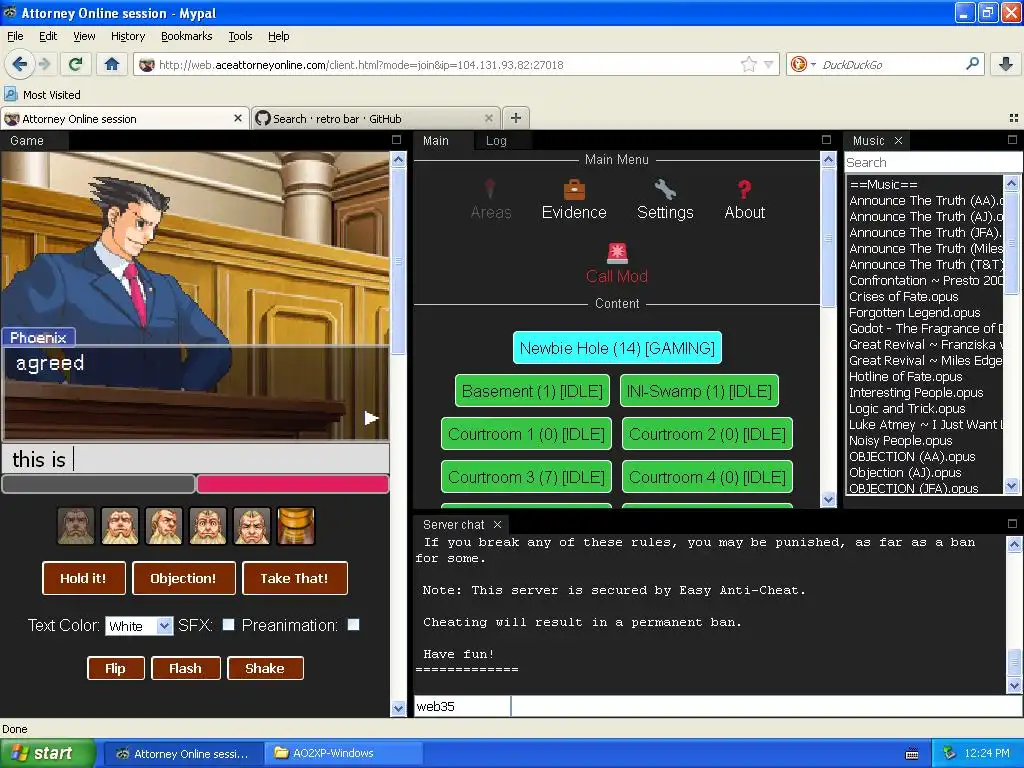
Task: Click the Music search field
Action: coord(933,162)
